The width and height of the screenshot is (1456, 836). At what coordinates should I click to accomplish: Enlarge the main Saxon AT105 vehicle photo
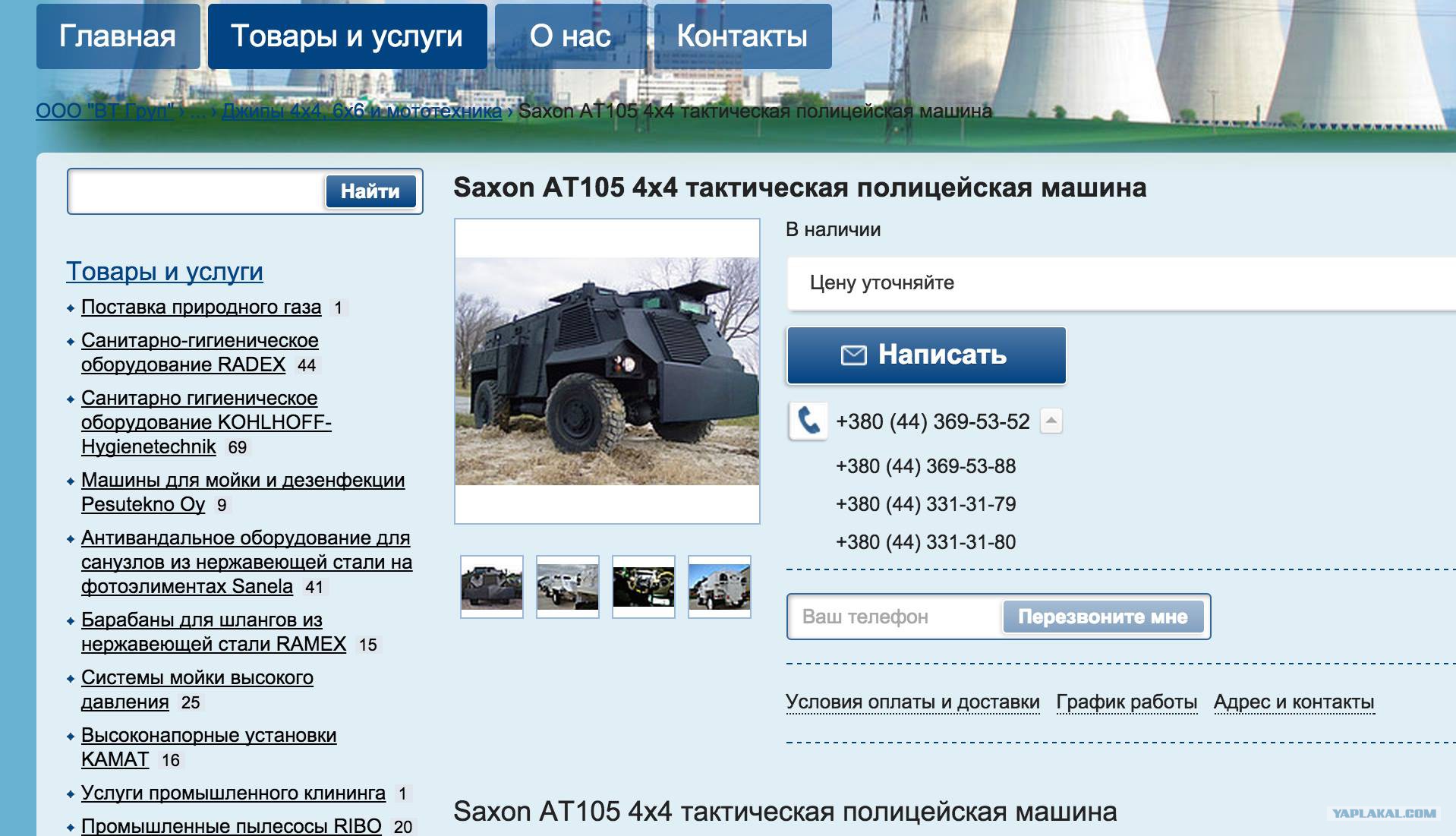coord(607,371)
